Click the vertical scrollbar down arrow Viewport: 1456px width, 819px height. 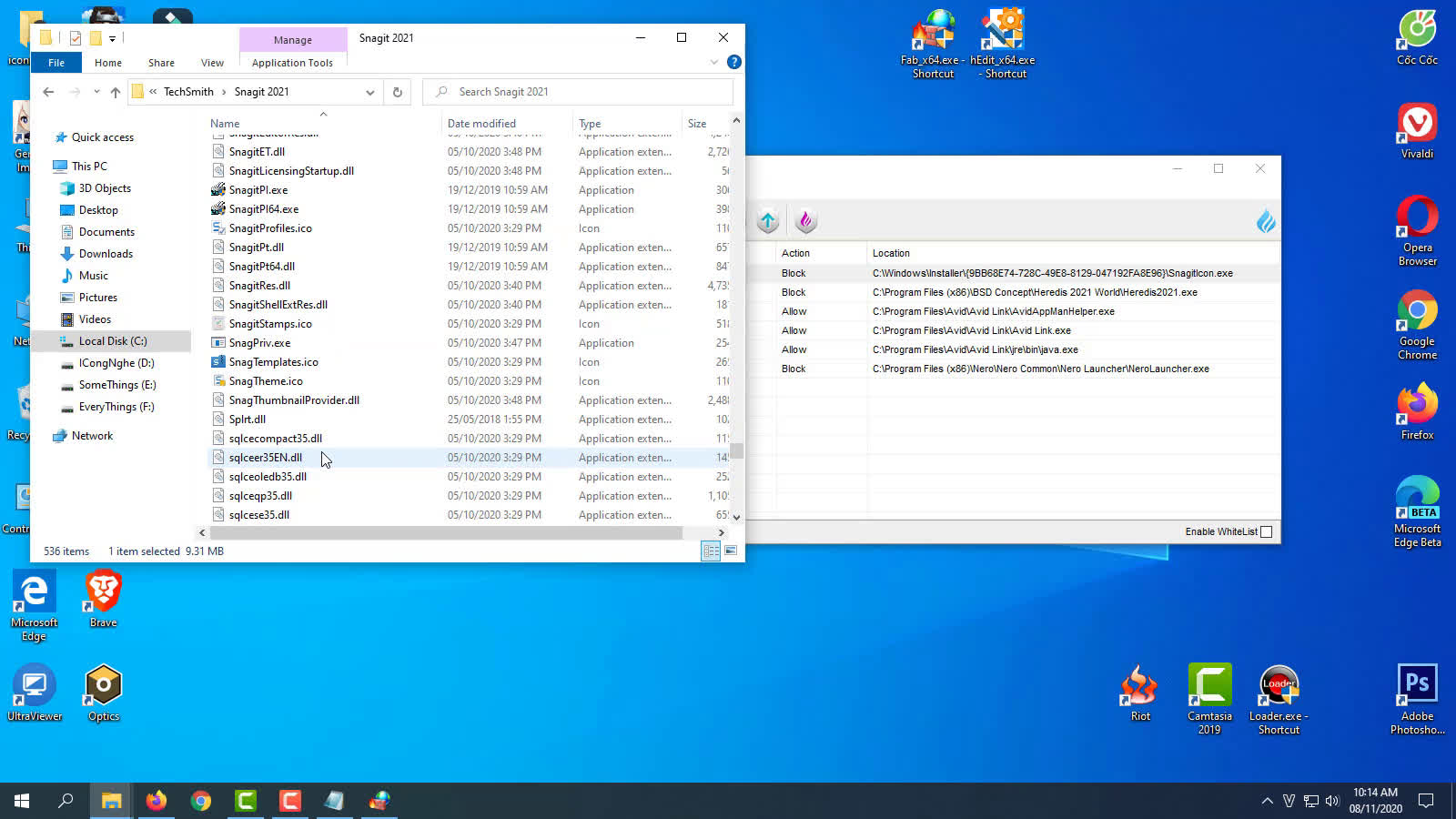click(x=736, y=517)
